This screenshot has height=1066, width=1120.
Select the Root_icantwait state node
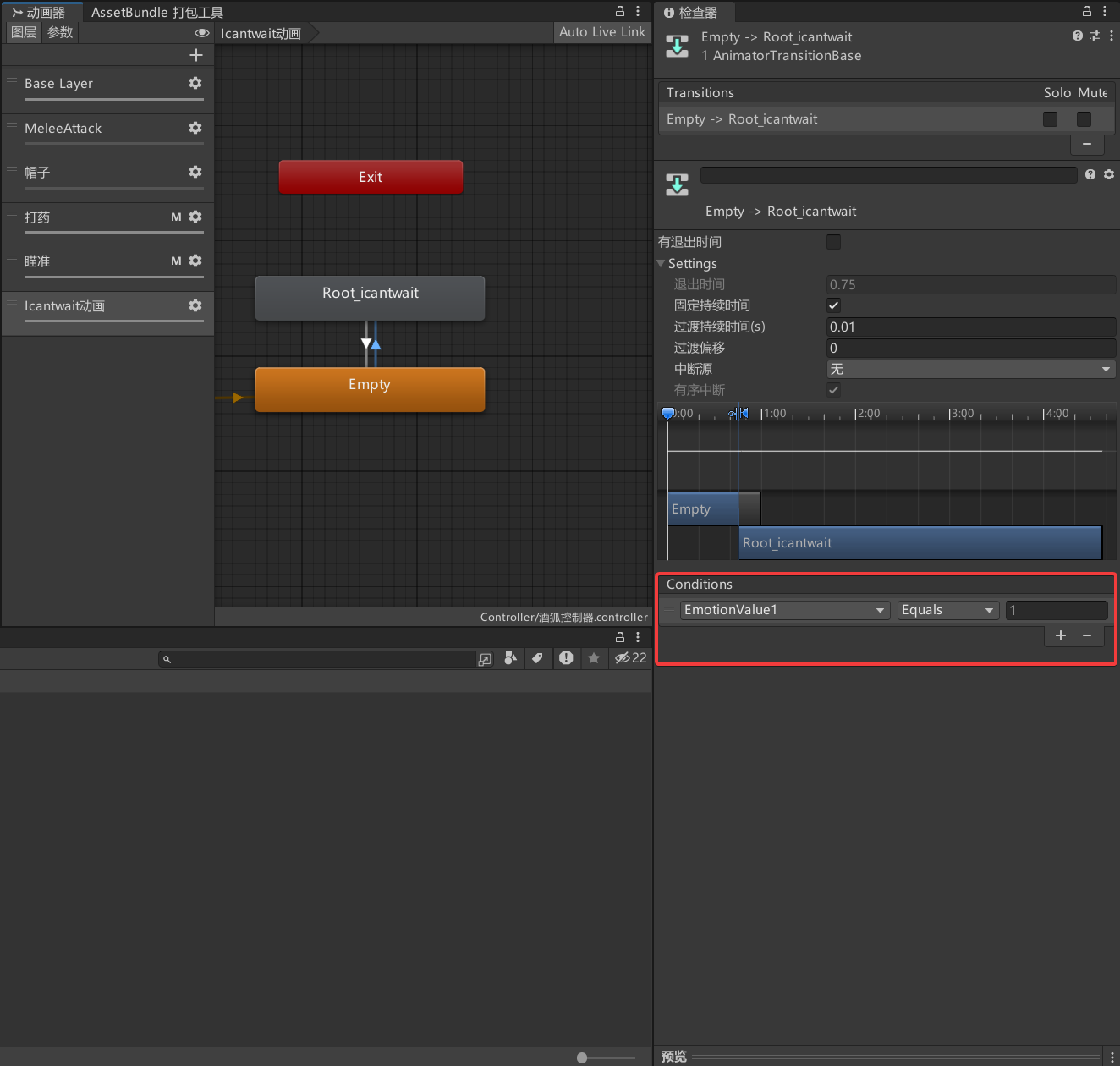(370, 297)
